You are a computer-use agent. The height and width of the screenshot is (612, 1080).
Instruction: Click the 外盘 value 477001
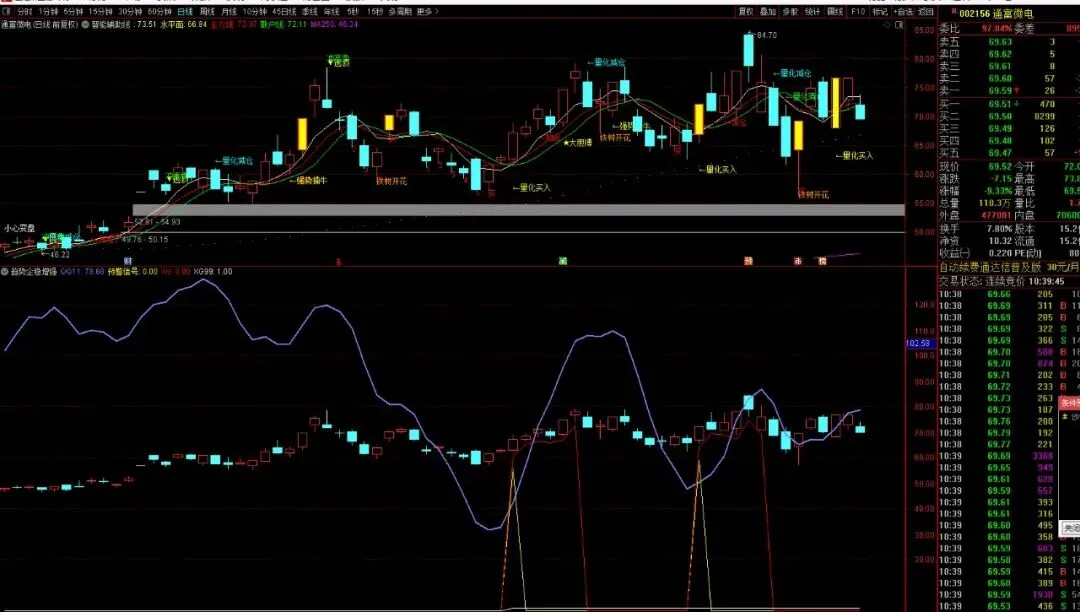997,215
